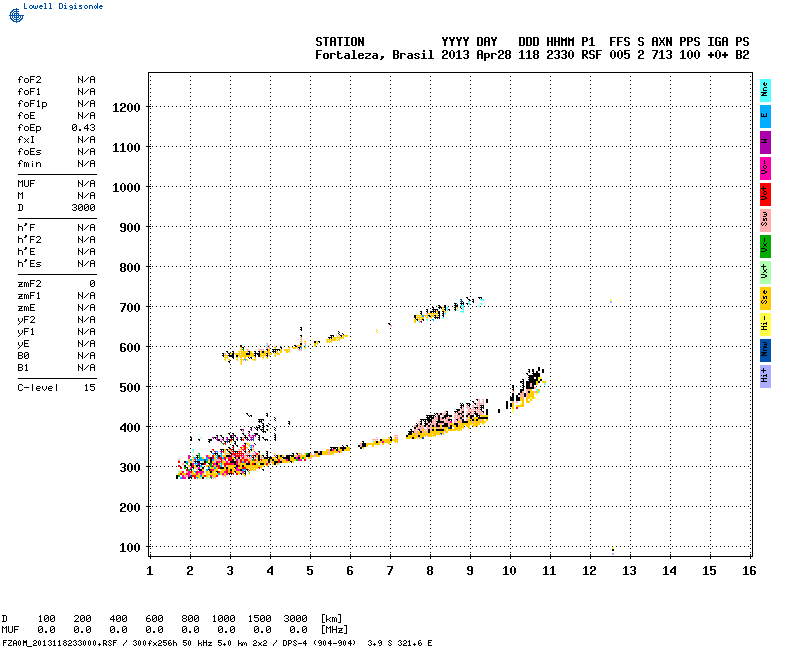The height and width of the screenshot is (650, 800).
Task: Click the magenta Vo- legend swatch
Action: [765, 167]
